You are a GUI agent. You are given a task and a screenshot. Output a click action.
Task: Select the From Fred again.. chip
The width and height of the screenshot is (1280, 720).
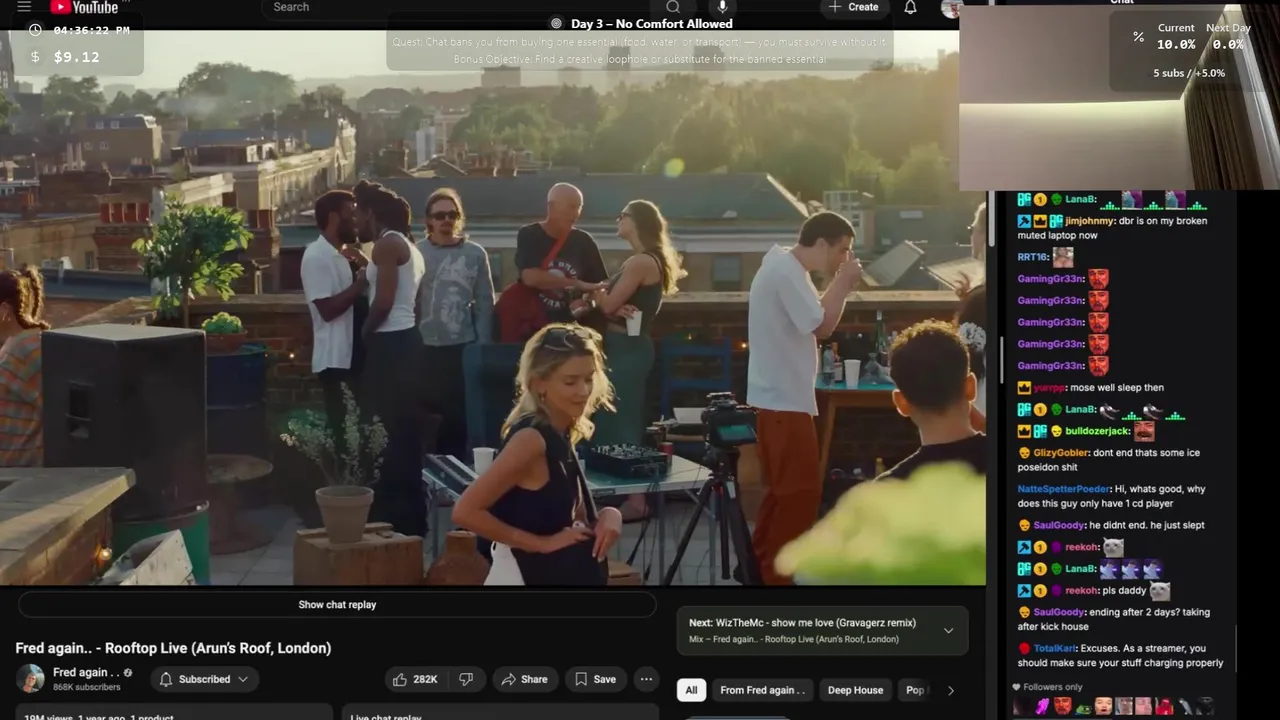[762, 690]
